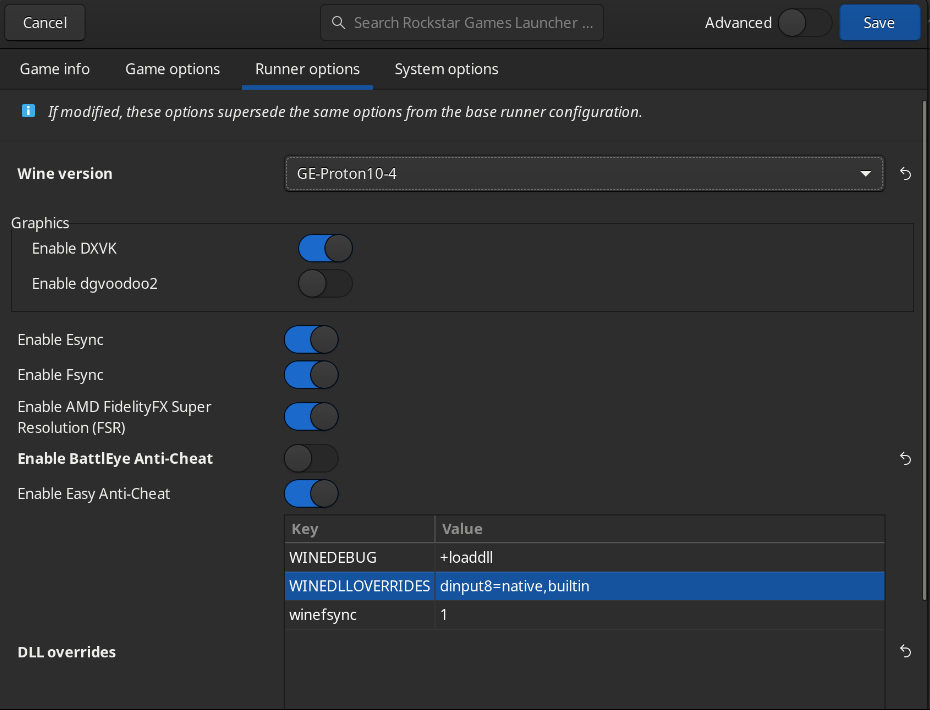Click the Key column header

coord(359,529)
